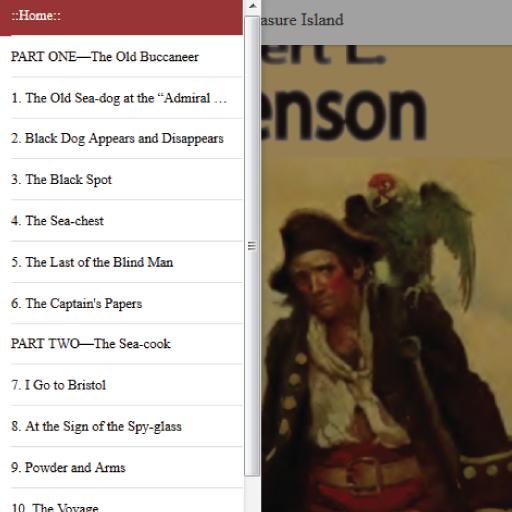Click the scrollbar track below thumb
This screenshot has width=512, height=512.
point(253,493)
